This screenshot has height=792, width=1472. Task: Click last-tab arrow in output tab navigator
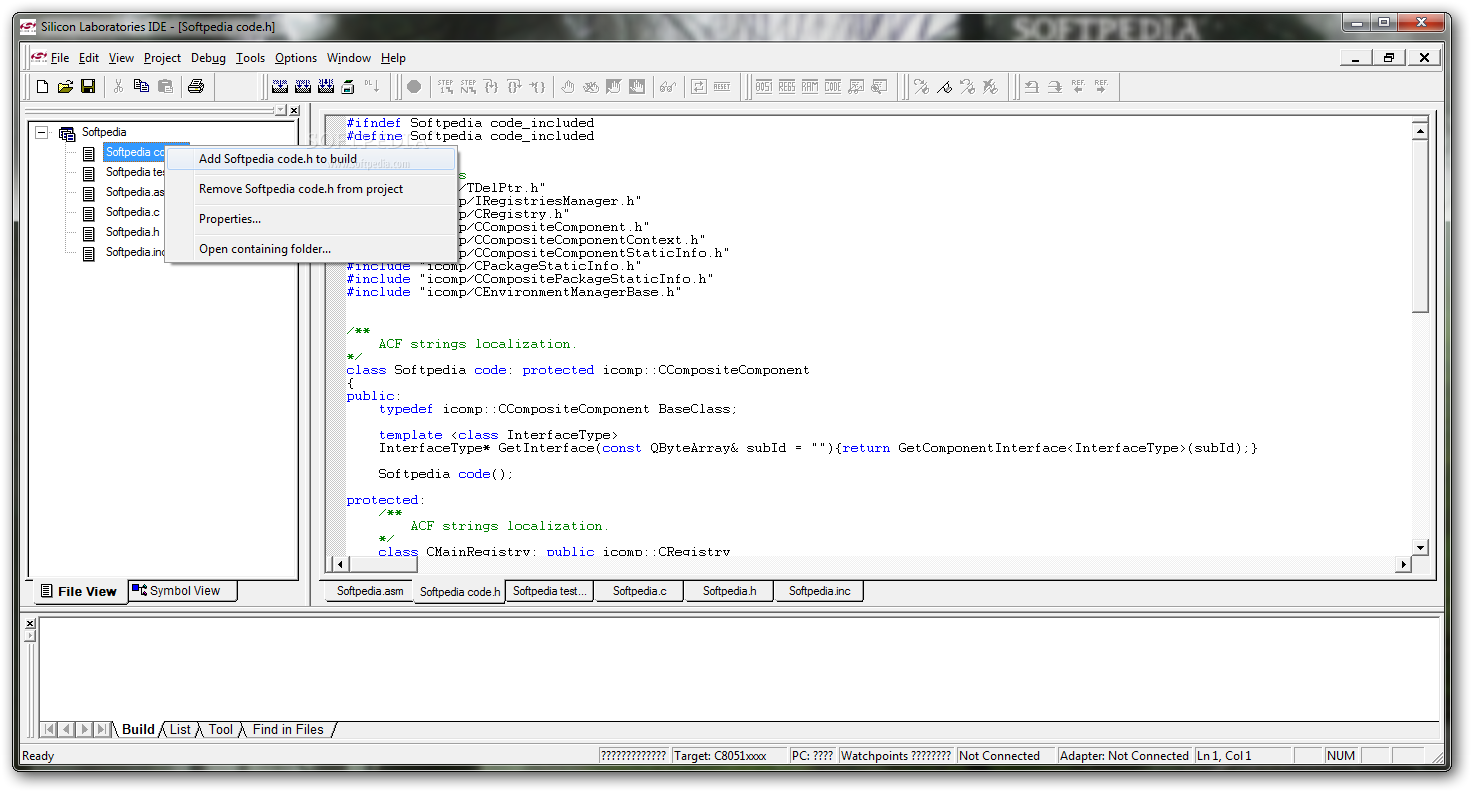(x=103, y=730)
